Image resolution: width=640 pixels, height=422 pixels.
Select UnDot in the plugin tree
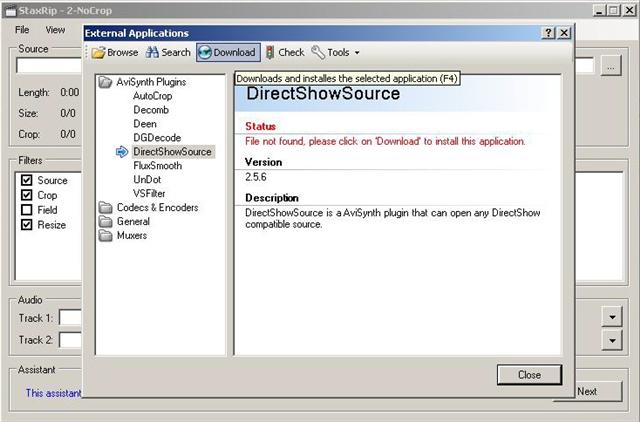tap(147, 180)
